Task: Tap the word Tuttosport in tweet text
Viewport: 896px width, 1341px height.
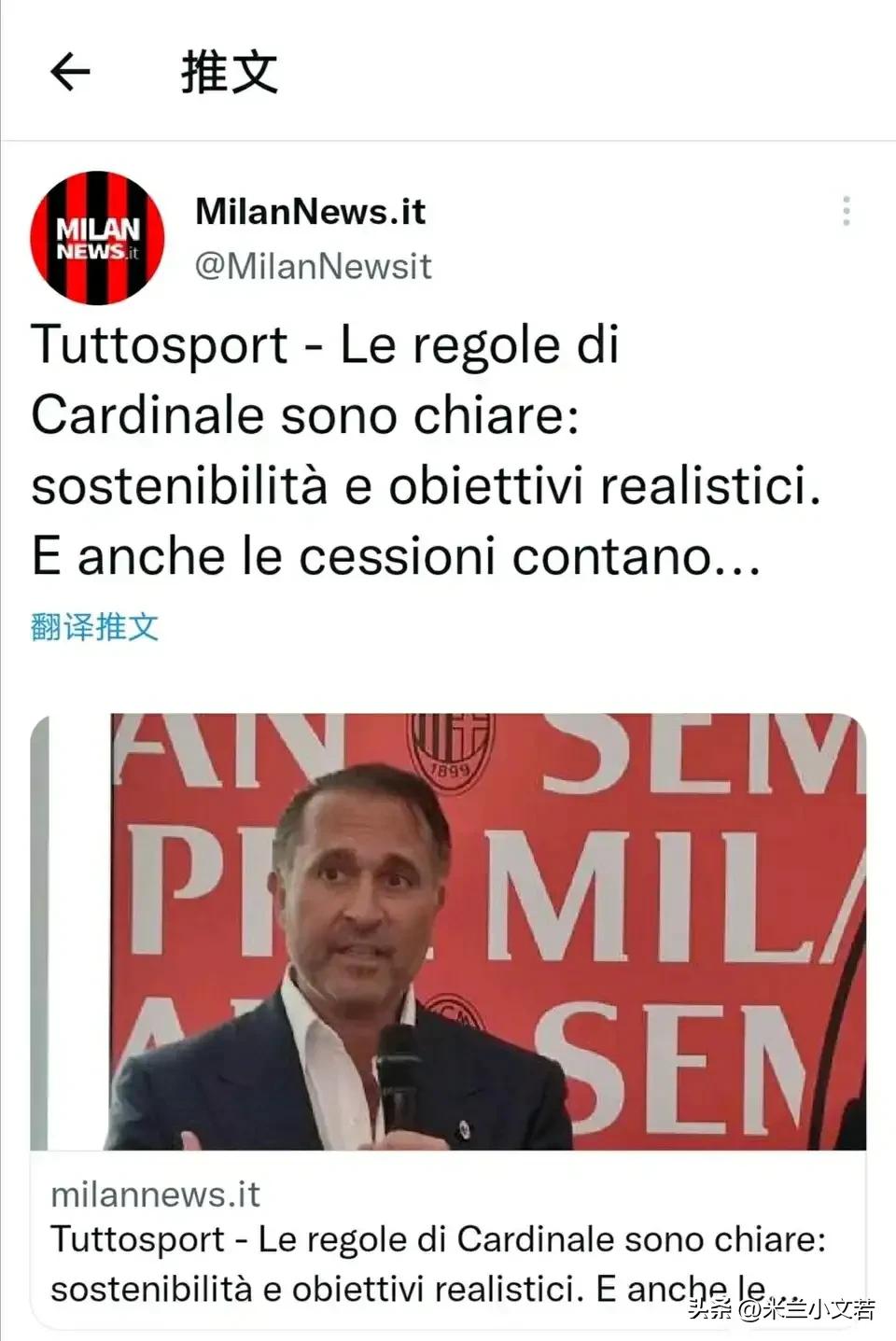Action: 160,346
